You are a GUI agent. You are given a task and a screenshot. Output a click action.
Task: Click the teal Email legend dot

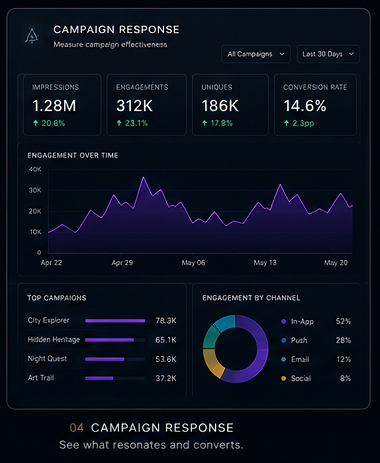[x=284, y=359]
